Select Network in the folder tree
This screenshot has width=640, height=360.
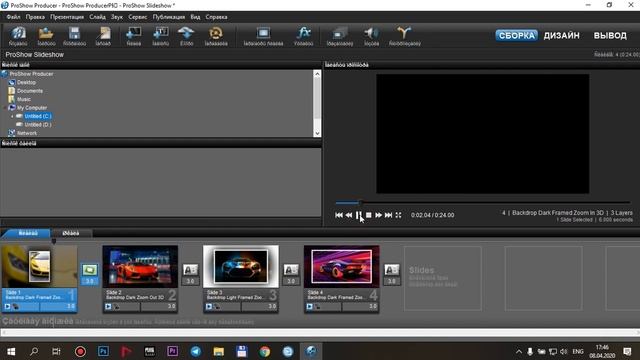(x=27, y=133)
